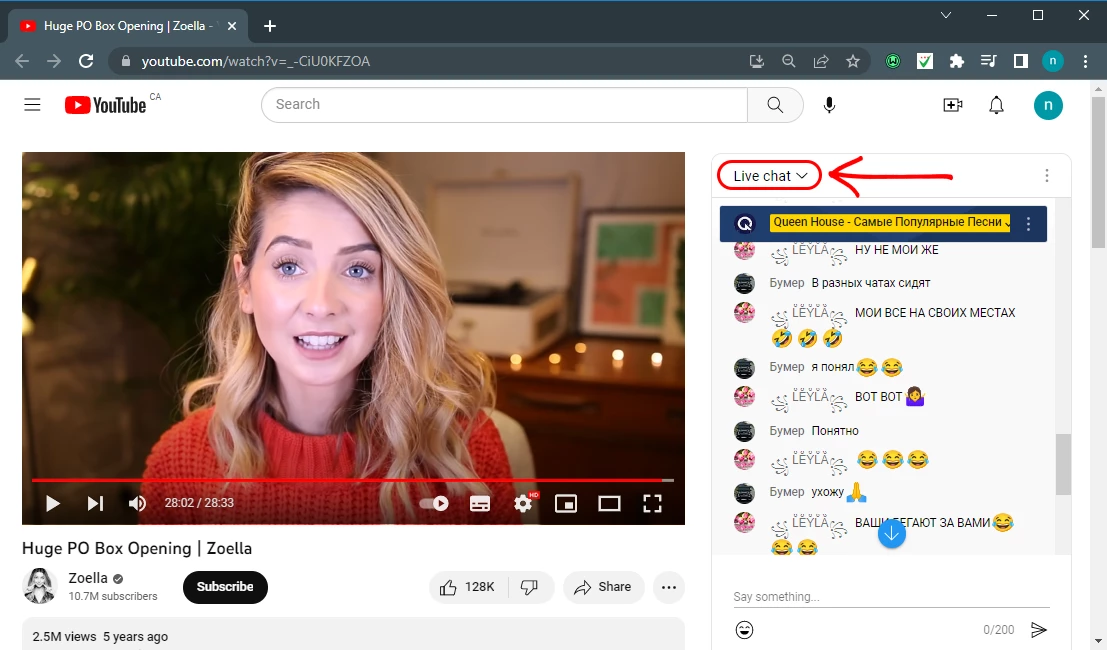
Task: Enable miniplayer mode
Action: point(566,504)
